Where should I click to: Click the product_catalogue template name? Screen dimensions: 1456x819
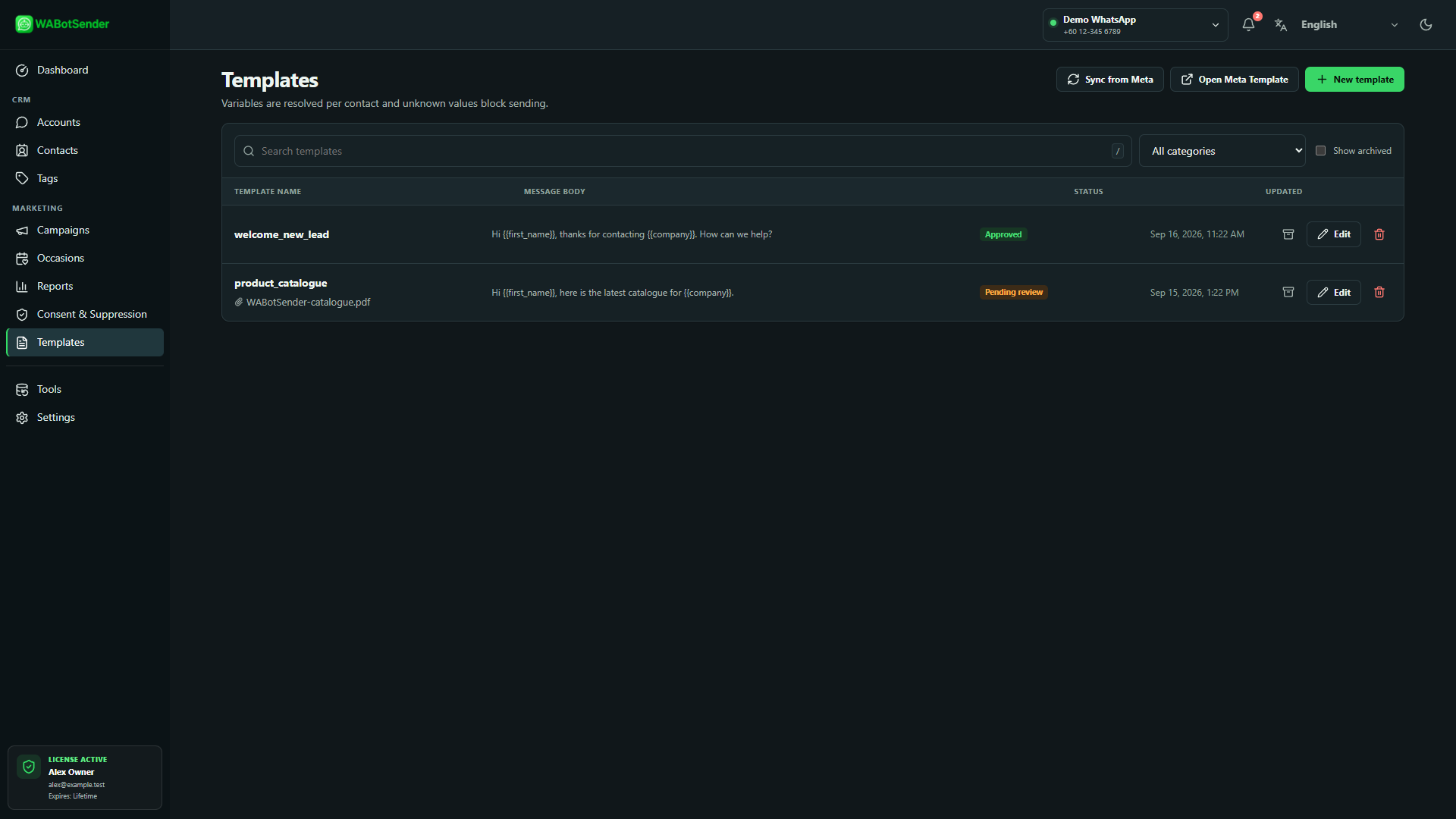click(281, 283)
